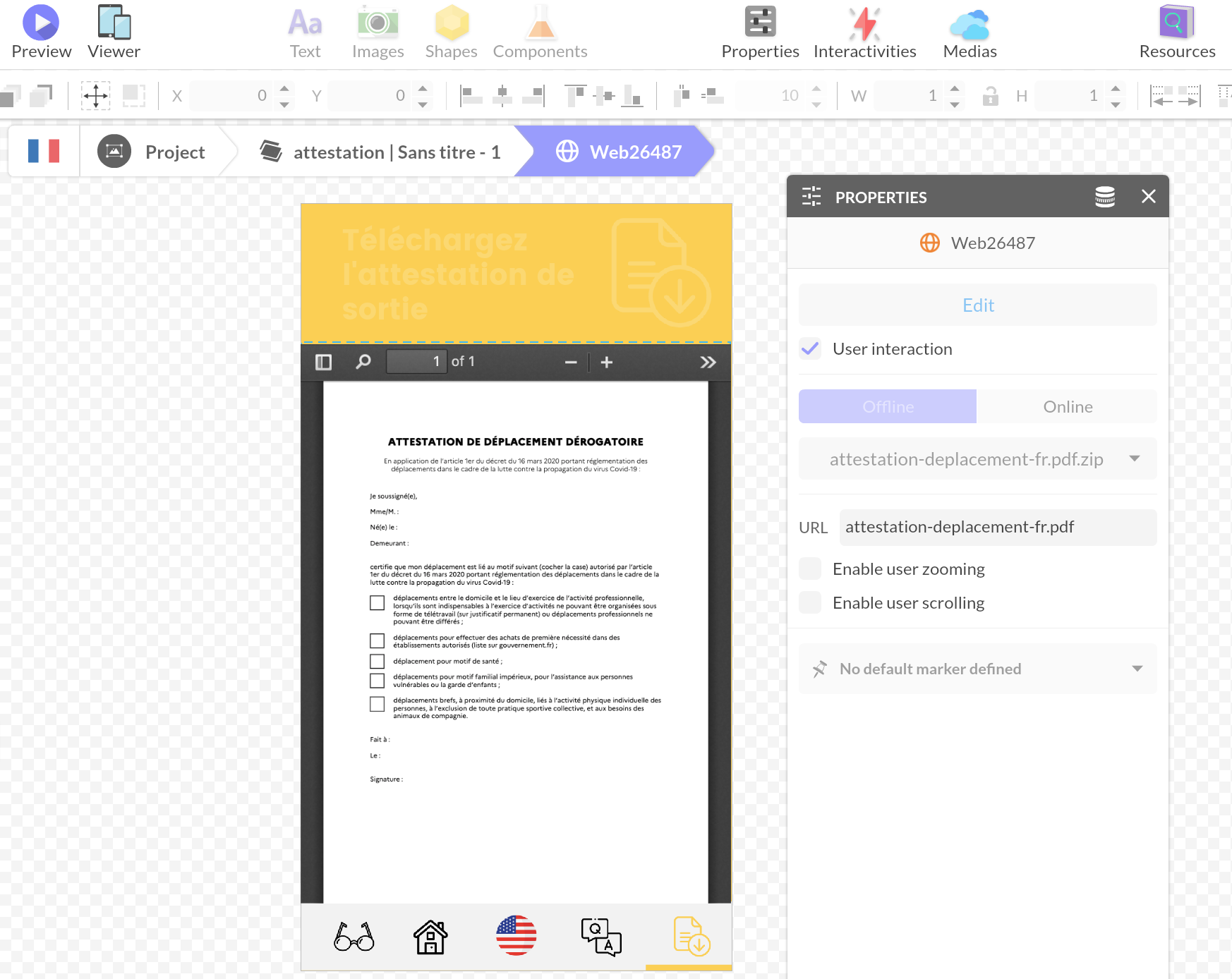Zoom out the PDF viewer
This screenshot has height=979, width=1232.
[571, 362]
